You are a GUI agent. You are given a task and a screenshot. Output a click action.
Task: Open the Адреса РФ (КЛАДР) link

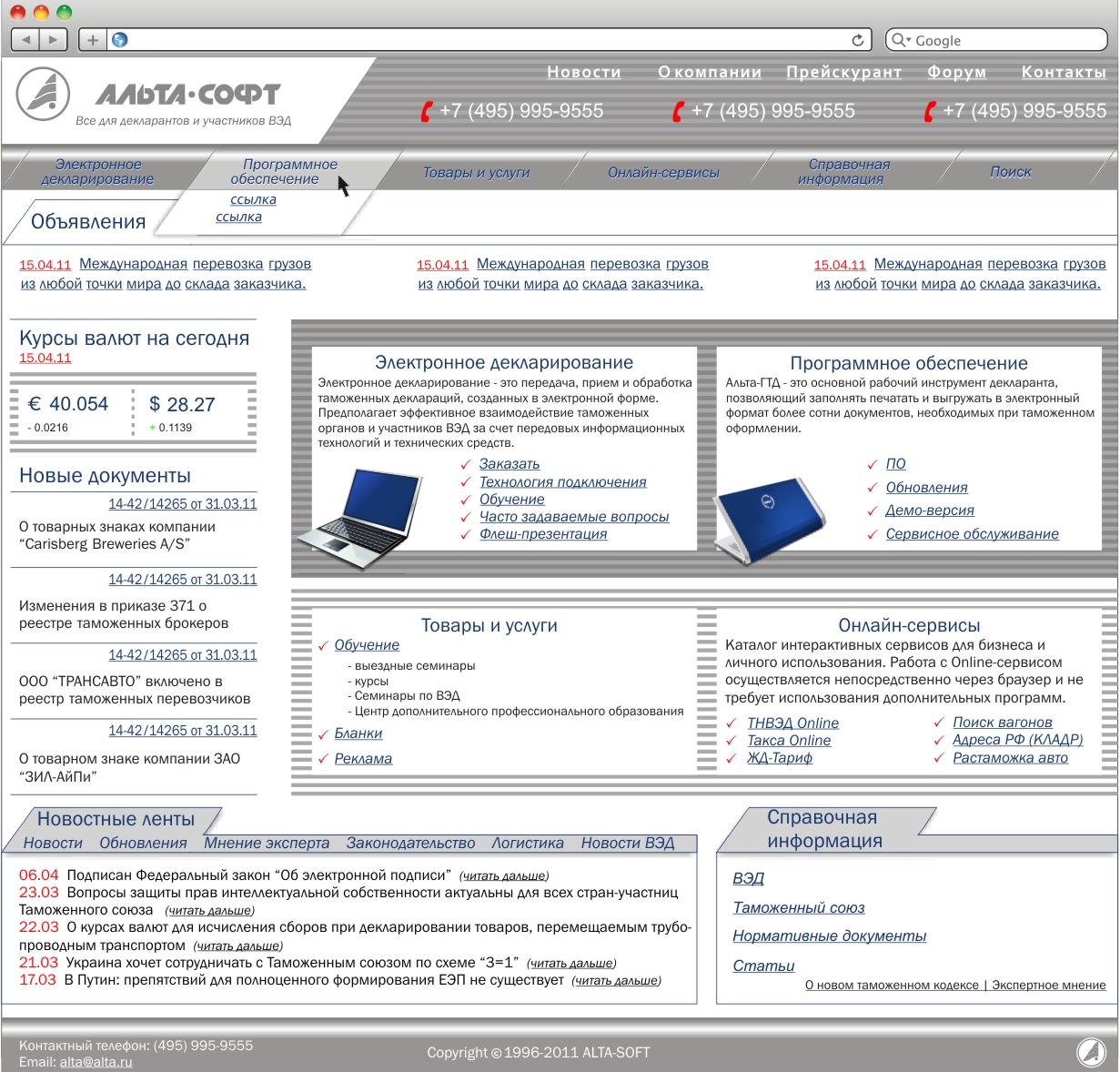[x=1017, y=740]
